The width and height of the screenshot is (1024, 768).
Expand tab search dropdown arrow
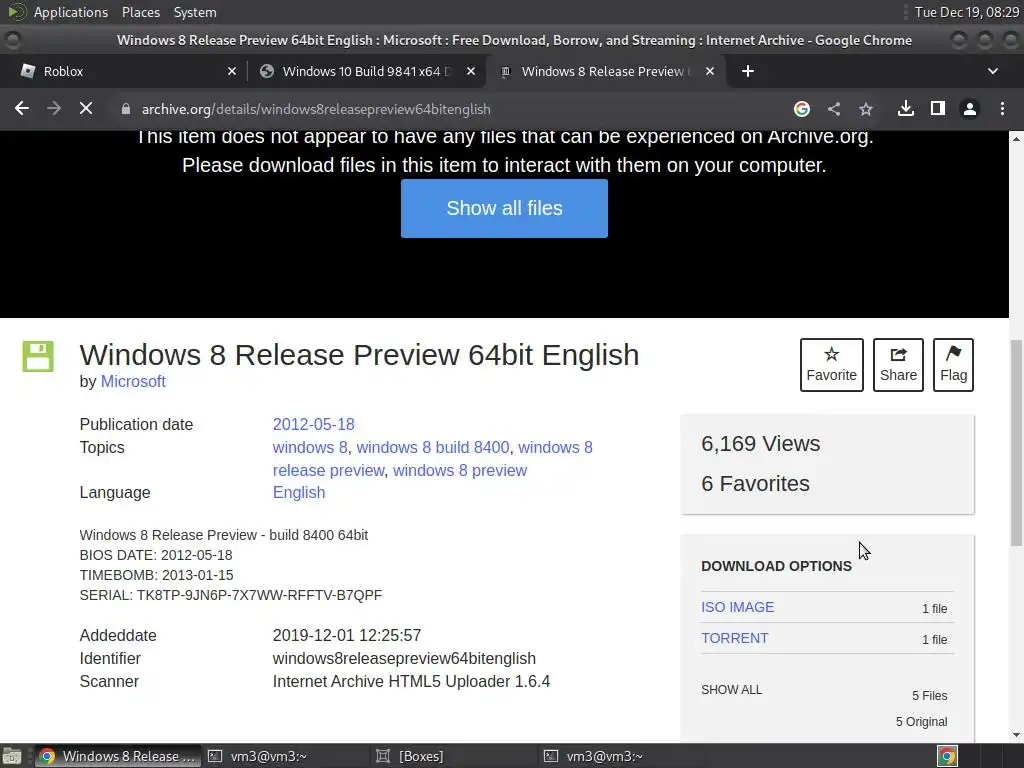pyautogui.click(x=993, y=71)
